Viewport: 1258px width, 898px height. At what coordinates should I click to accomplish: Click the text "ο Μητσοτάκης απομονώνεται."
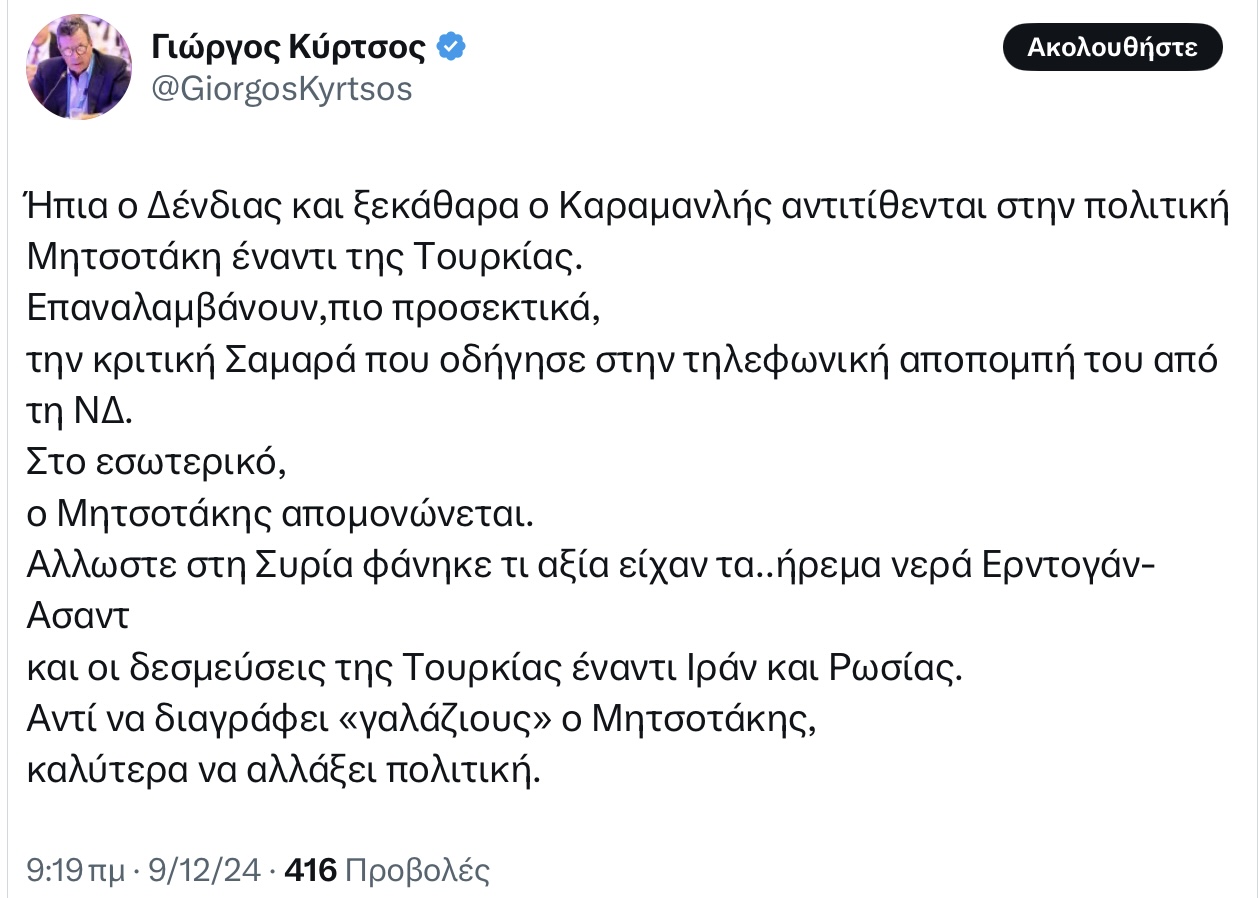[x=282, y=515]
